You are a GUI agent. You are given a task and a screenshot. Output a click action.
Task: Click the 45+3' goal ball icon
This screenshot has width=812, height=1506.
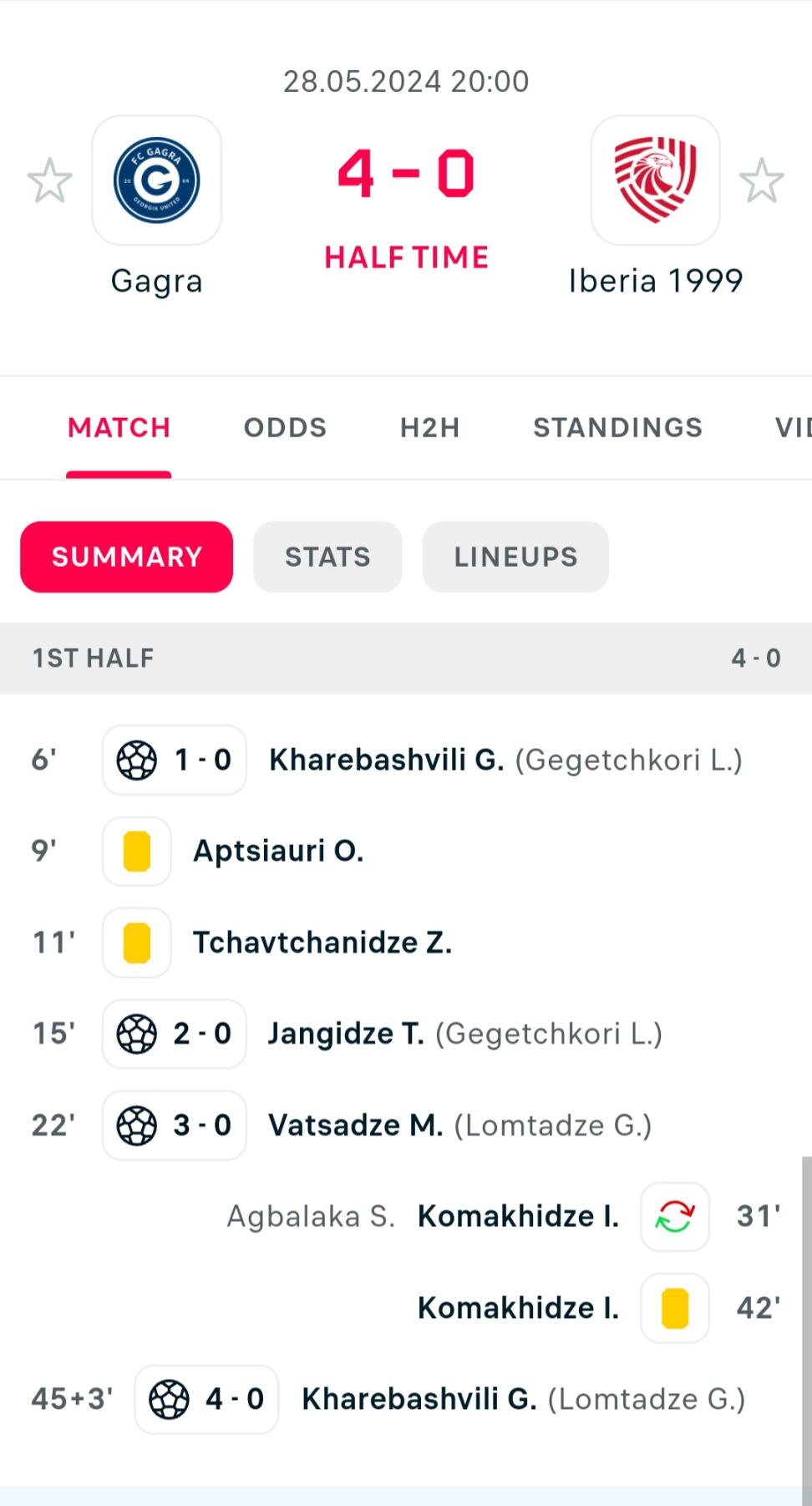click(170, 1399)
